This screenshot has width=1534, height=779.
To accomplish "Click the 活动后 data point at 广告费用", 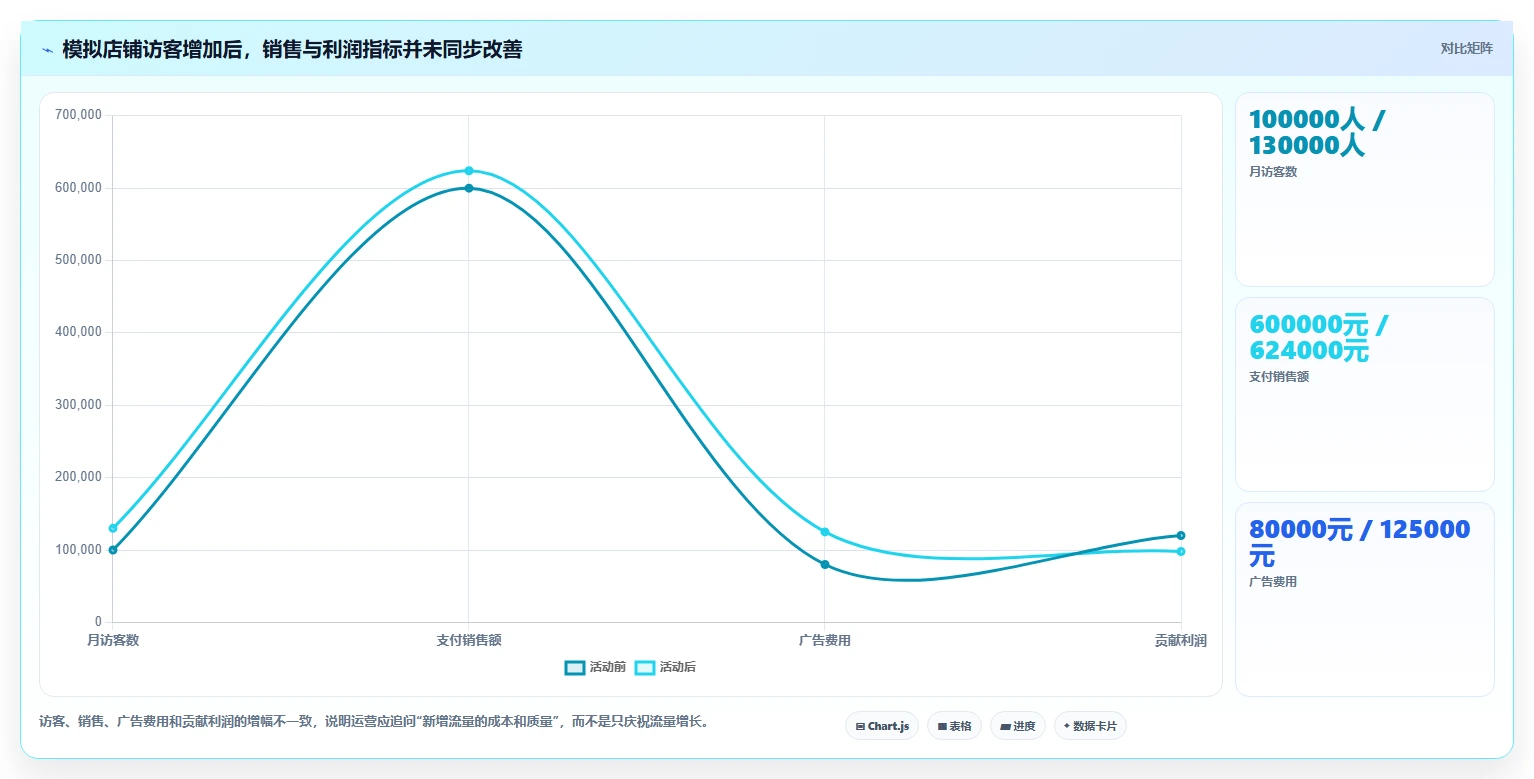I will (x=825, y=532).
